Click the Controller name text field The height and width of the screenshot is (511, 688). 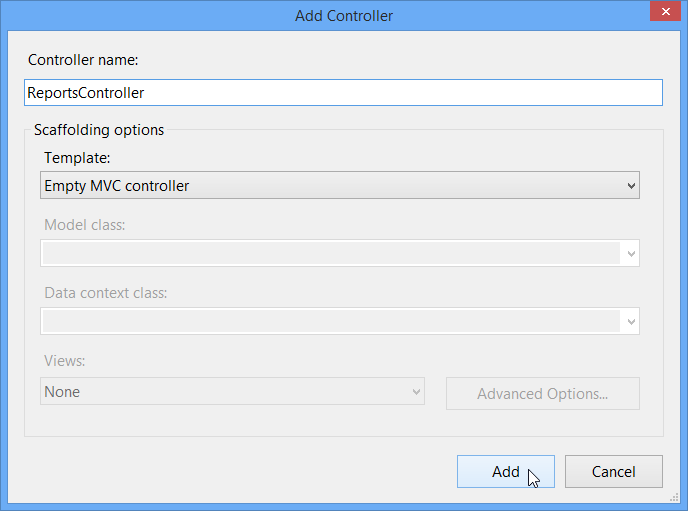[343, 92]
